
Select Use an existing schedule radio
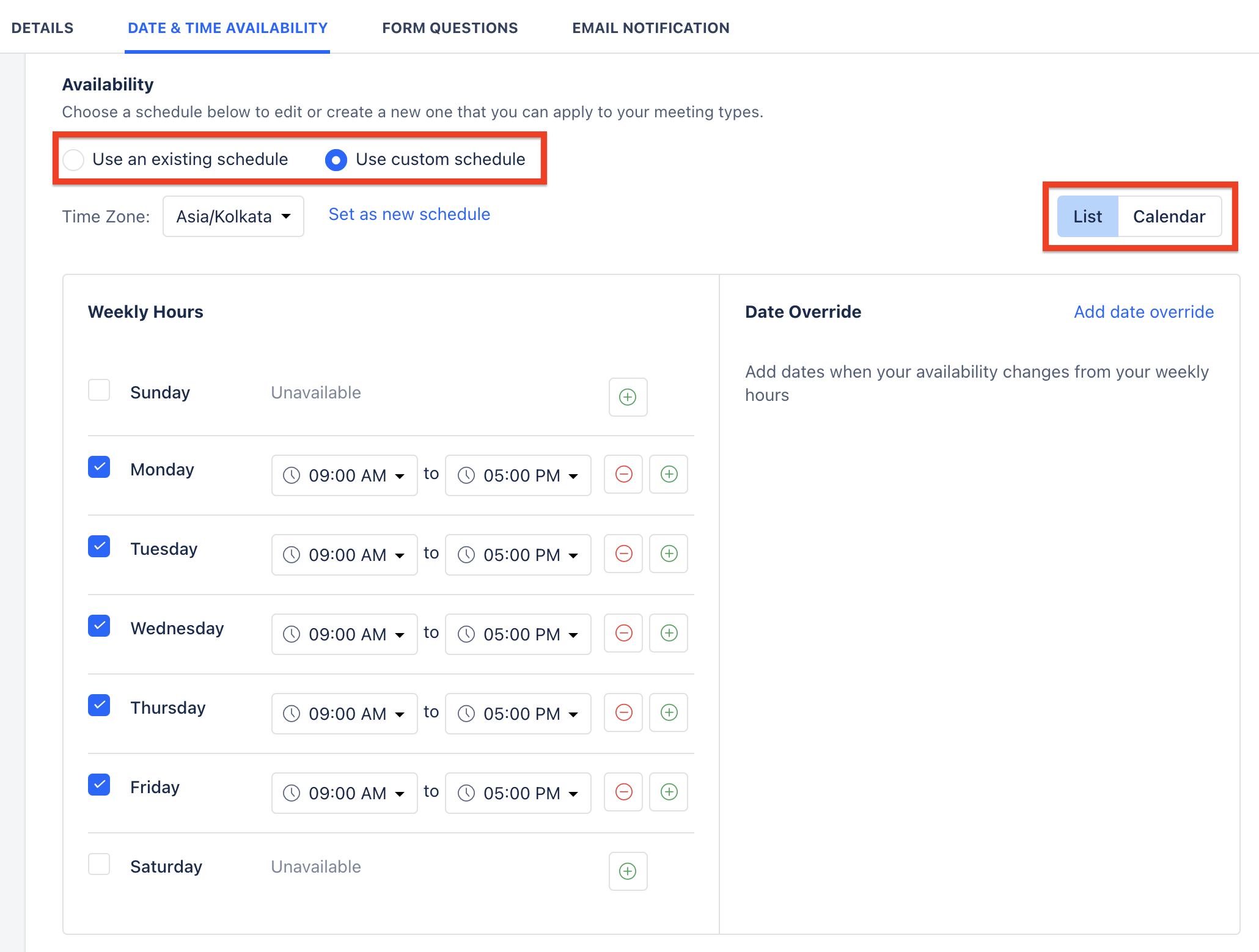point(73,159)
